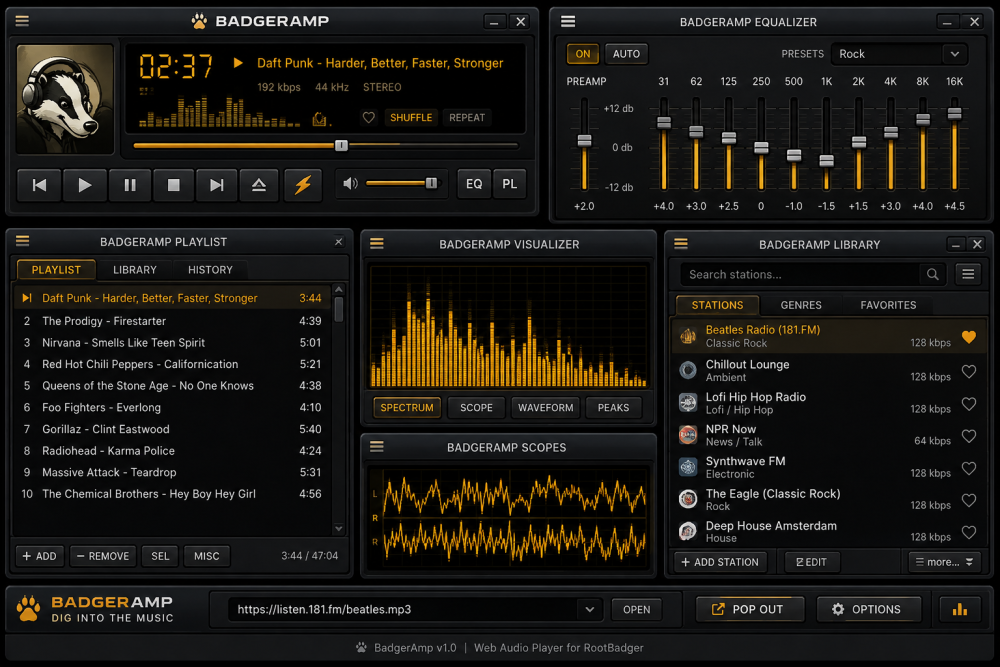
Task: Open the GENRES tab in Library
Action: (x=801, y=305)
